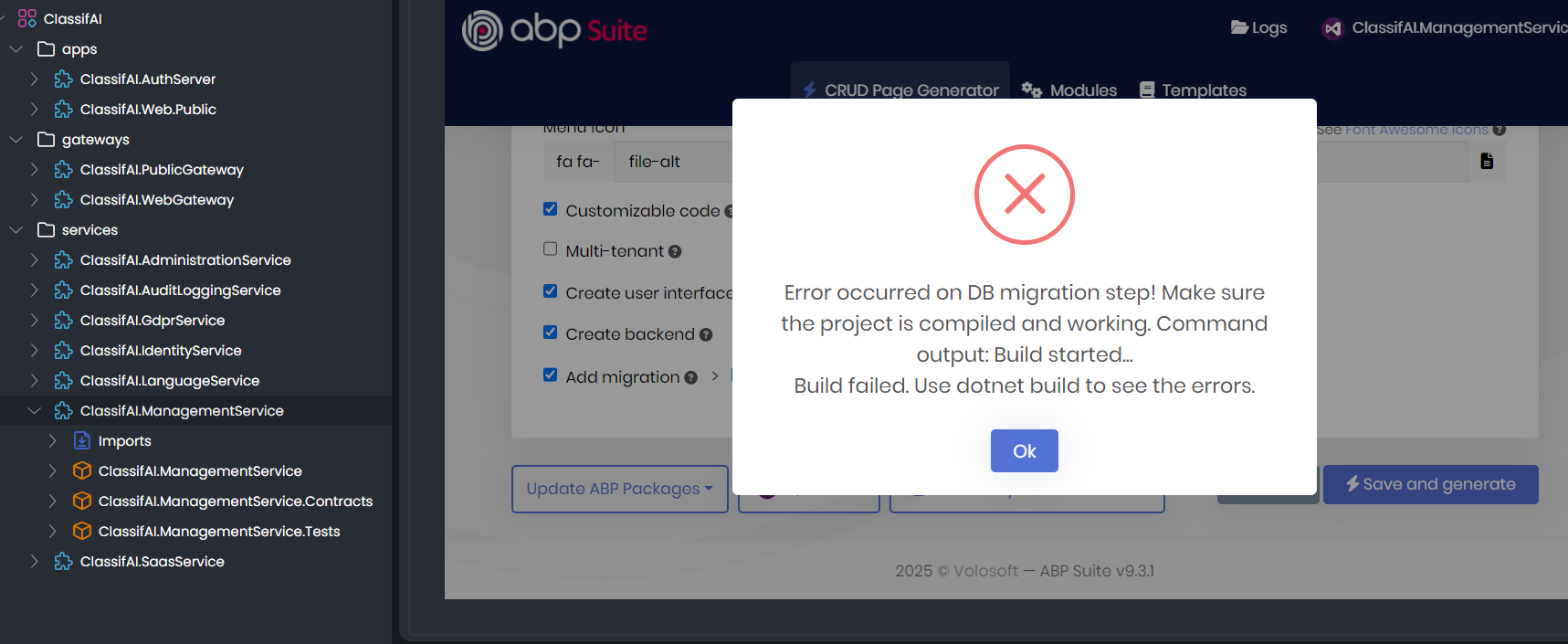Click the ClassifAI.ManagementService.Tests package icon

pyautogui.click(x=82, y=531)
